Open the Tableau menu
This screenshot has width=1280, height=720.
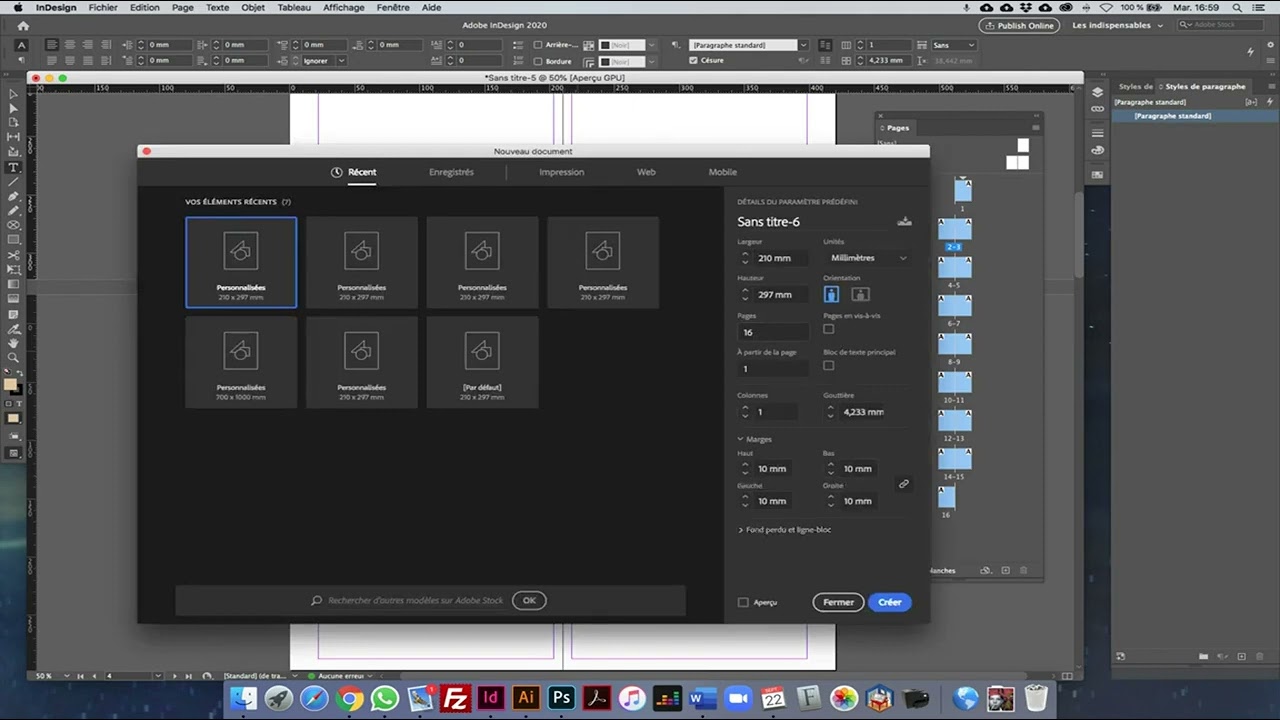294,7
